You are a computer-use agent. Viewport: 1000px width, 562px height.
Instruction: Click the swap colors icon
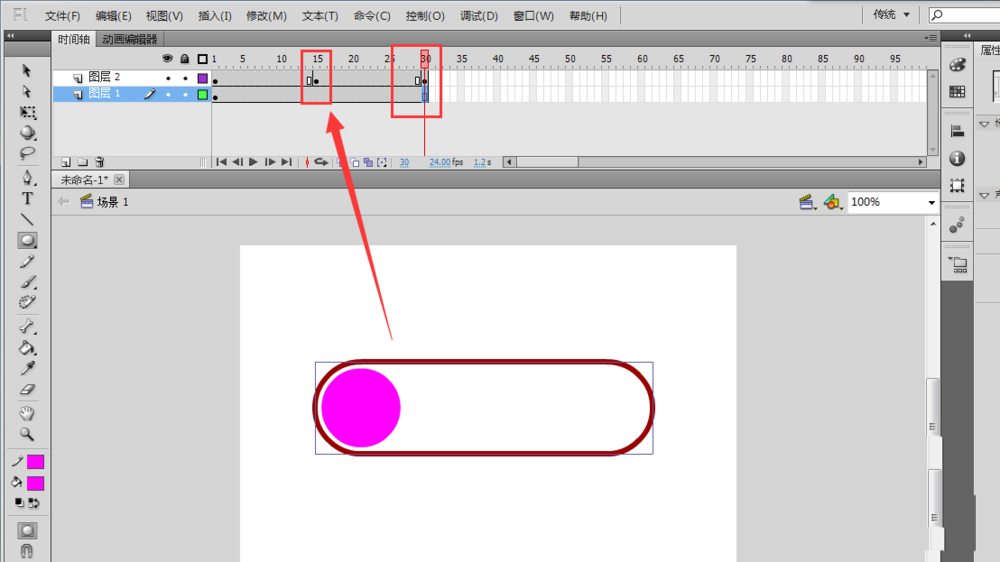tap(34, 503)
